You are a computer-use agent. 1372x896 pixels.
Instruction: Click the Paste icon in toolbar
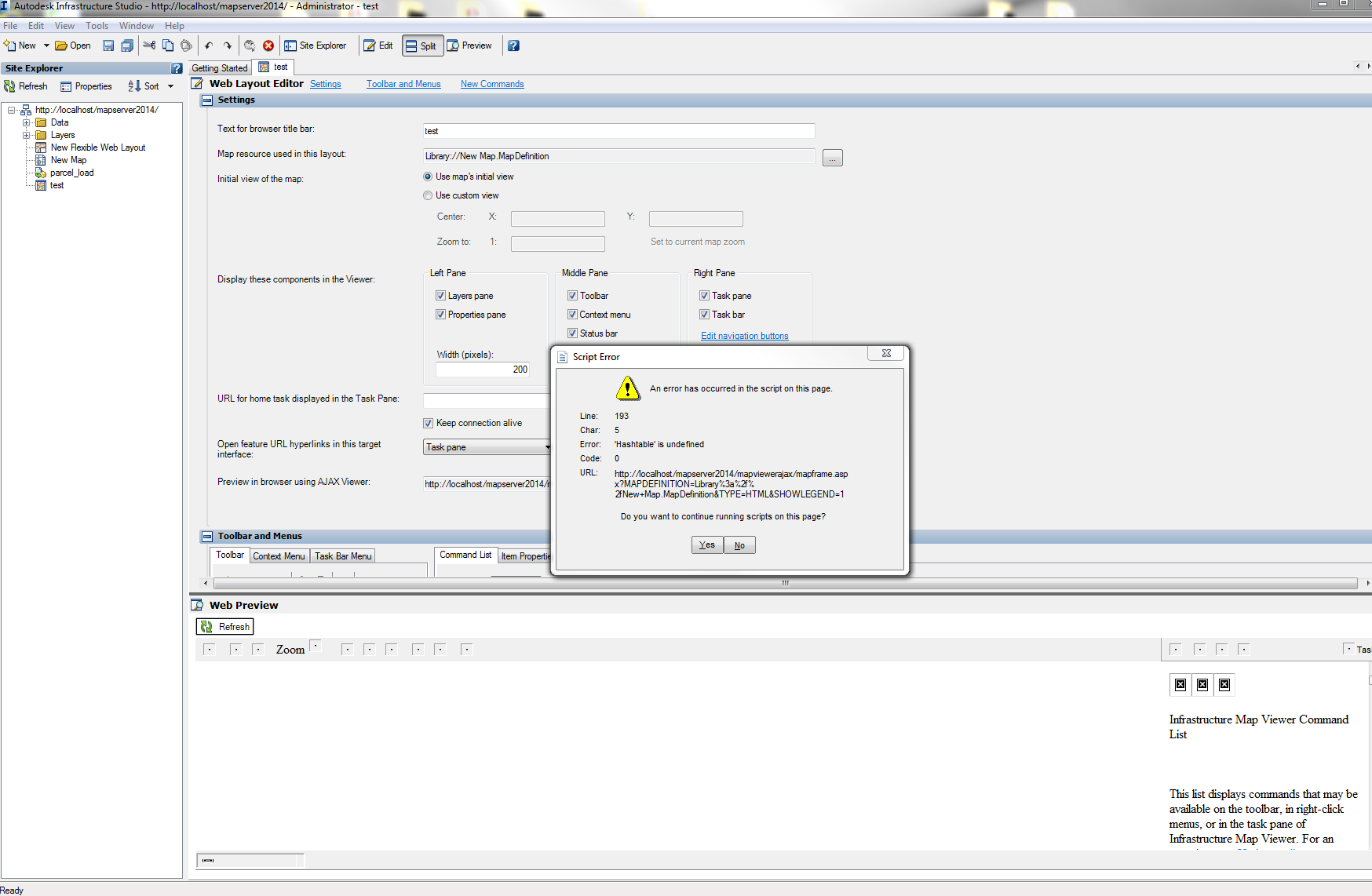186,46
